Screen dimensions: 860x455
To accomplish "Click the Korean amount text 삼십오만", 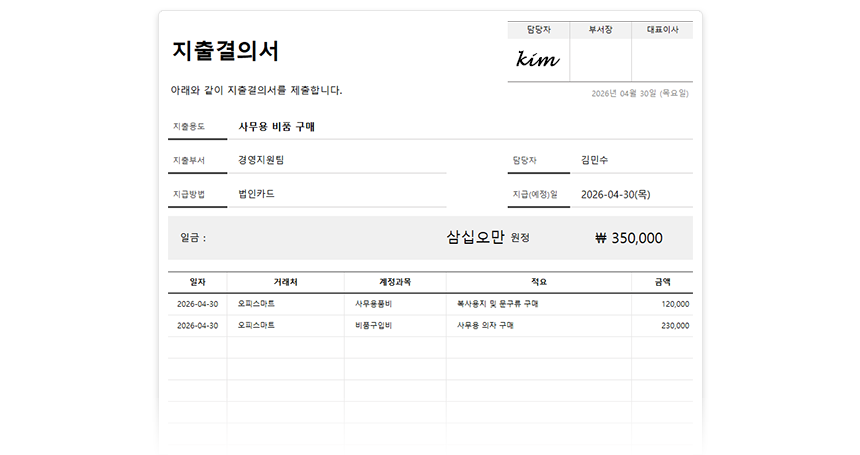I will tap(475, 237).
